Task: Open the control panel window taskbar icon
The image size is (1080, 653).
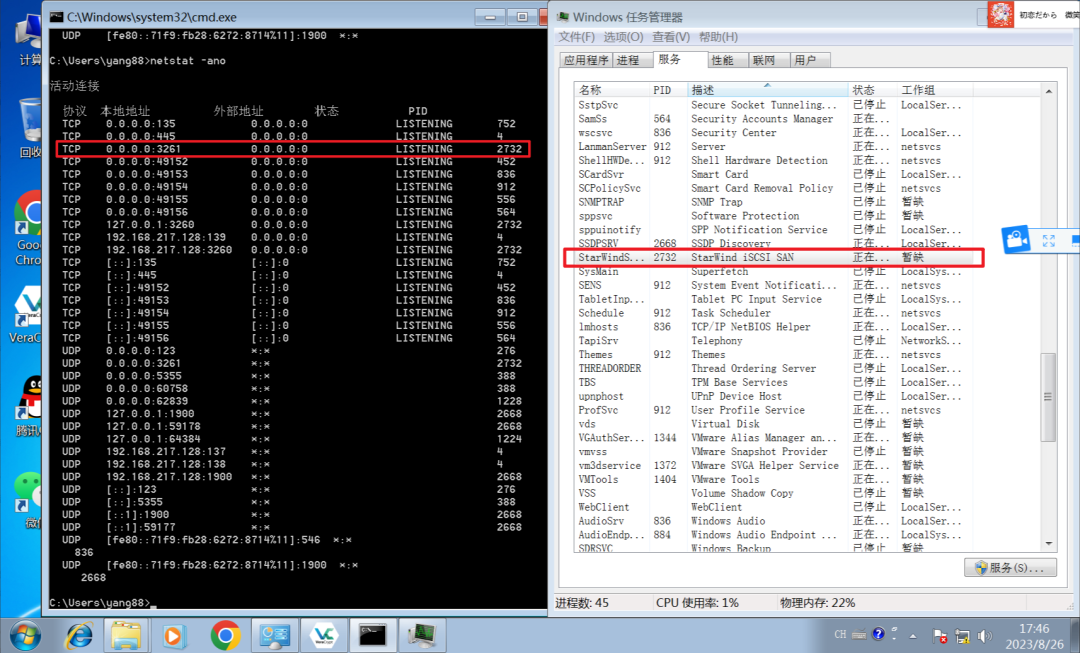Action: click(273, 635)
